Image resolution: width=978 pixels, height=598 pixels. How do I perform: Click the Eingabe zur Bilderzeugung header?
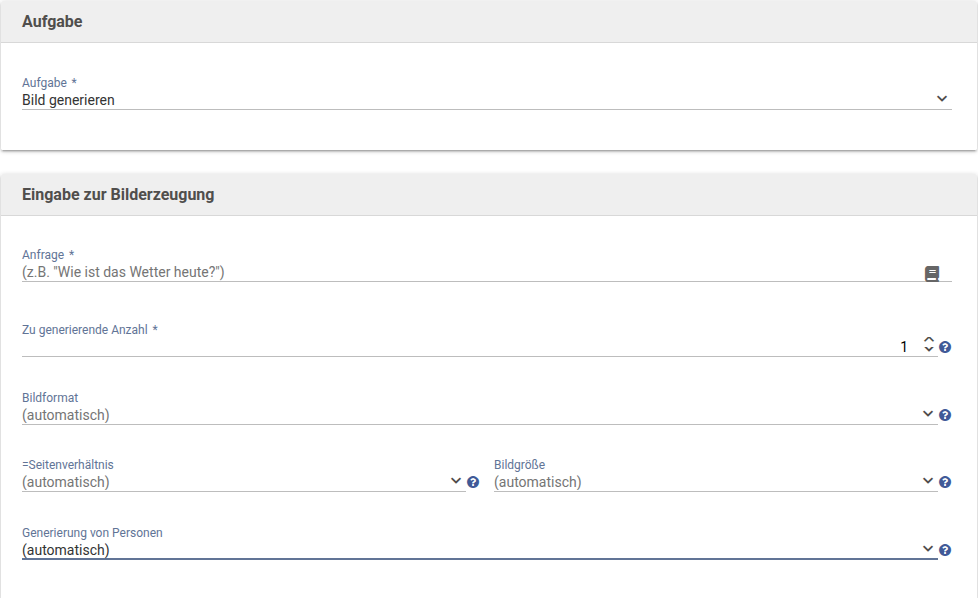[x=118, y=195]
